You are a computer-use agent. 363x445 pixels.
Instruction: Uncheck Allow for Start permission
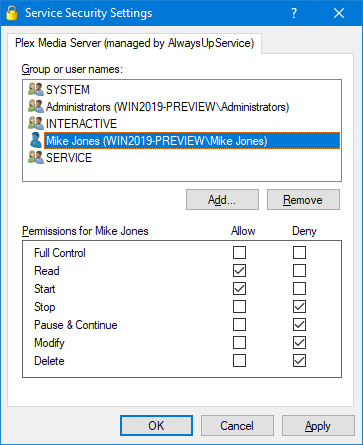239,289
